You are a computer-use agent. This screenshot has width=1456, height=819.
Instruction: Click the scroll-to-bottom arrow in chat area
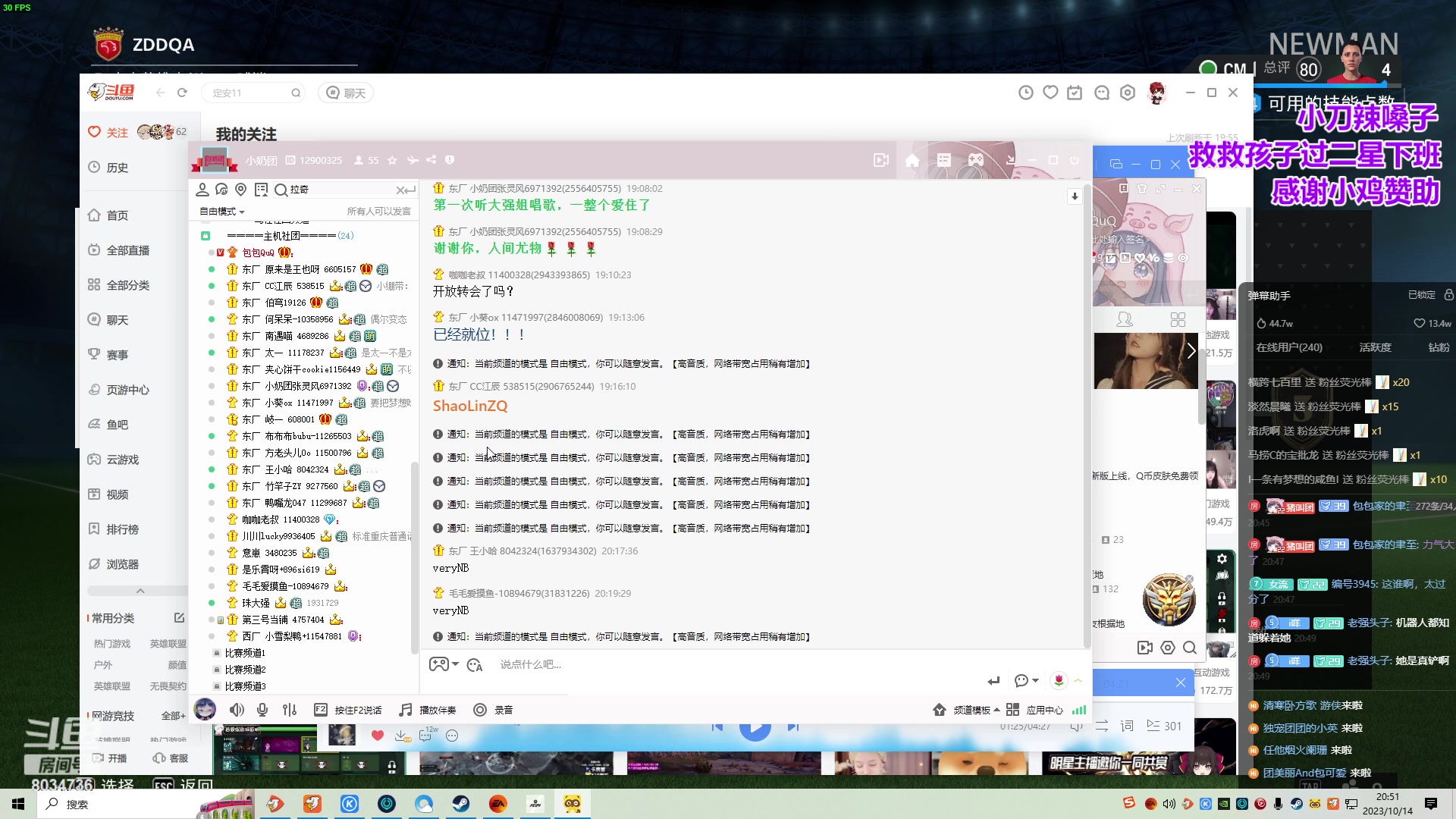click(x=1075, y=196)
